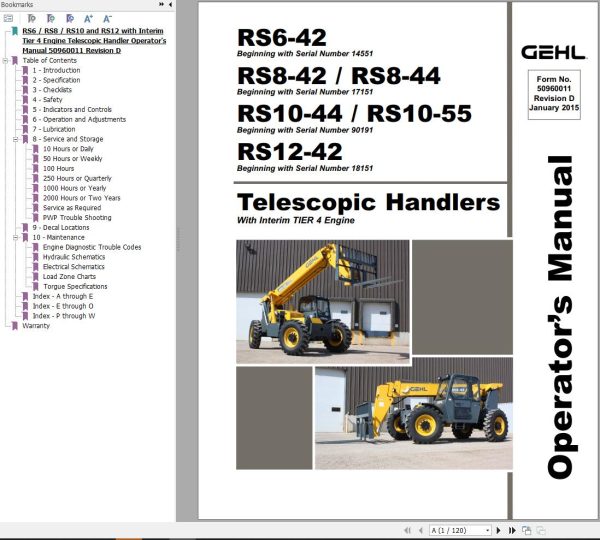Click the bookmark icon beside 100 Hours

36,169
